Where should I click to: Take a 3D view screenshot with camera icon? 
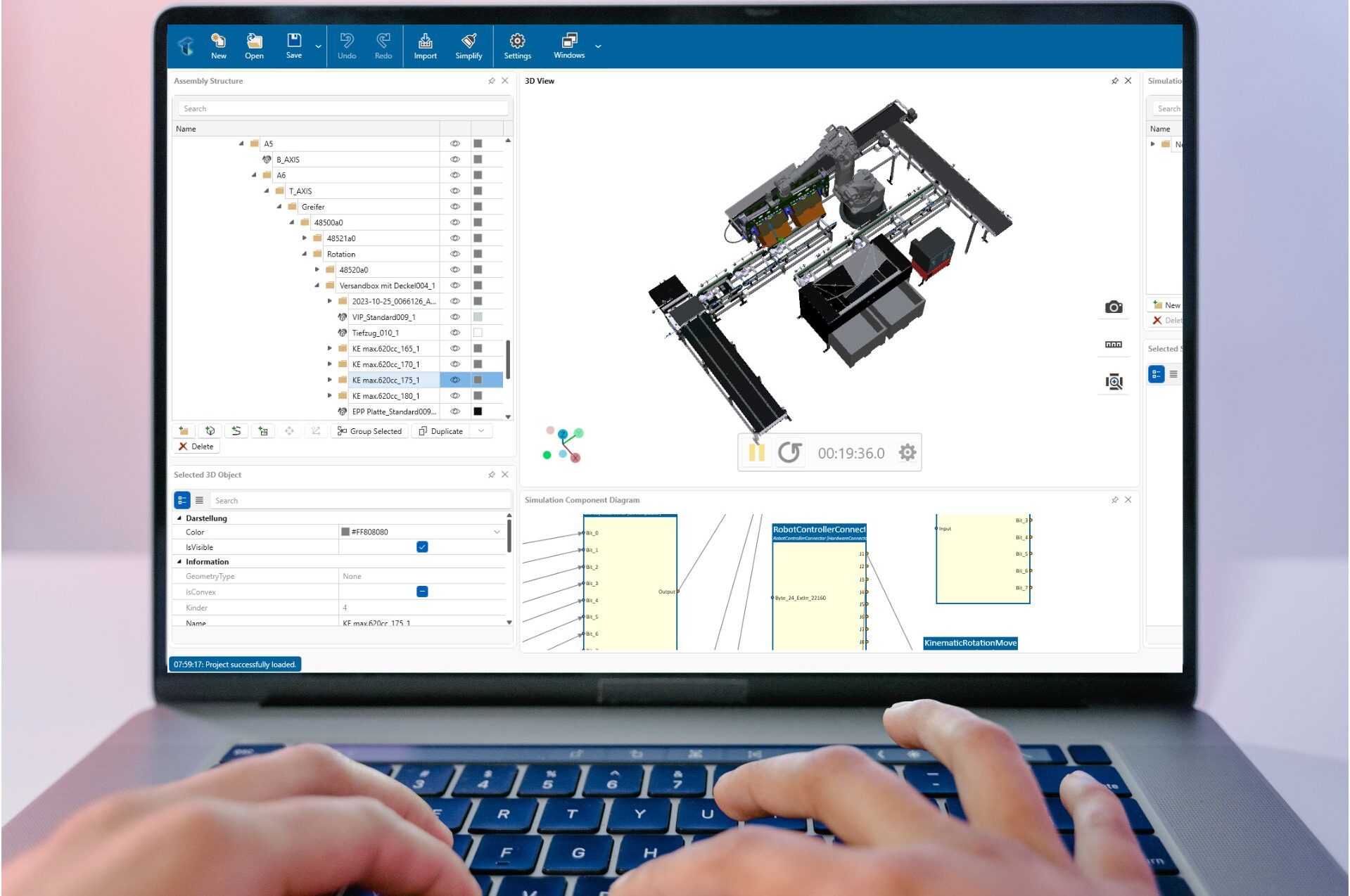tap(1113, 307)
